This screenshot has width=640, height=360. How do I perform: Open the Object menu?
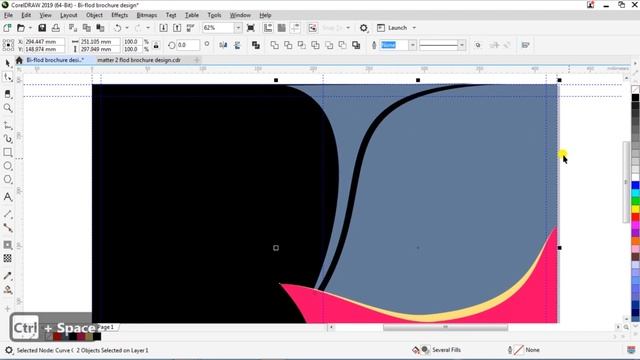(94, 15)
